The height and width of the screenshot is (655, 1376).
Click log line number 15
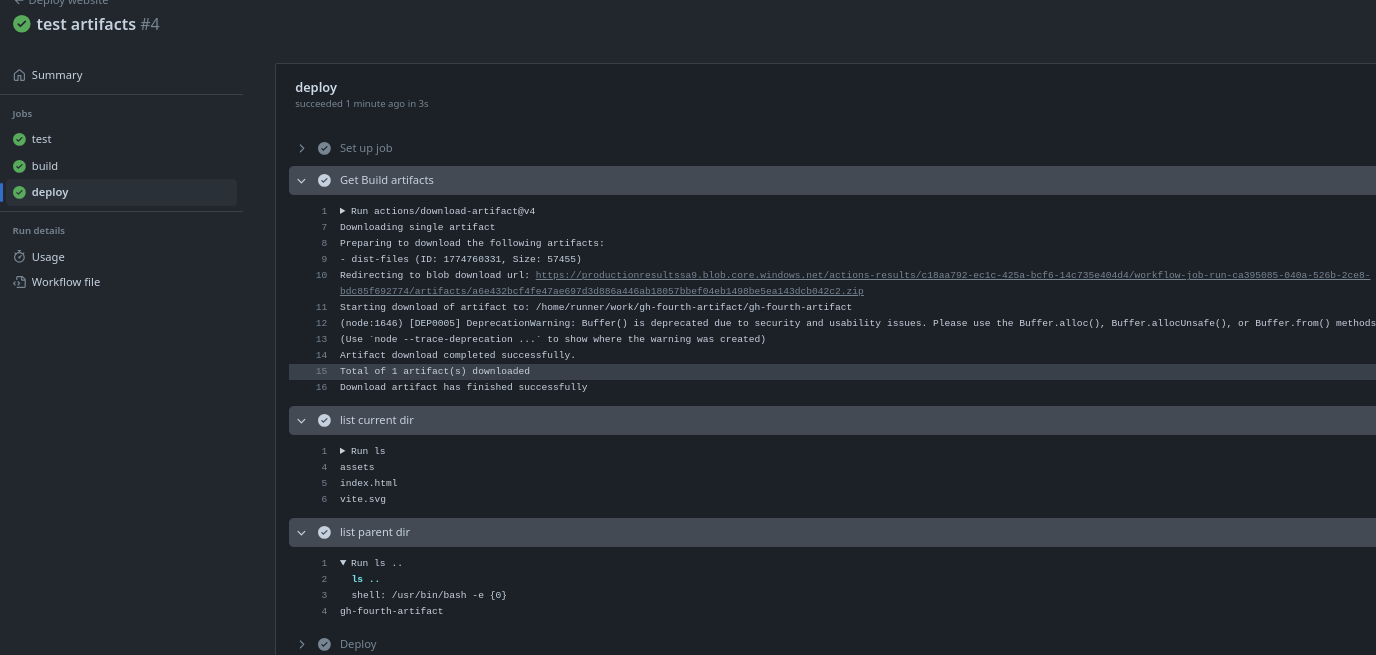coord(321,371)
